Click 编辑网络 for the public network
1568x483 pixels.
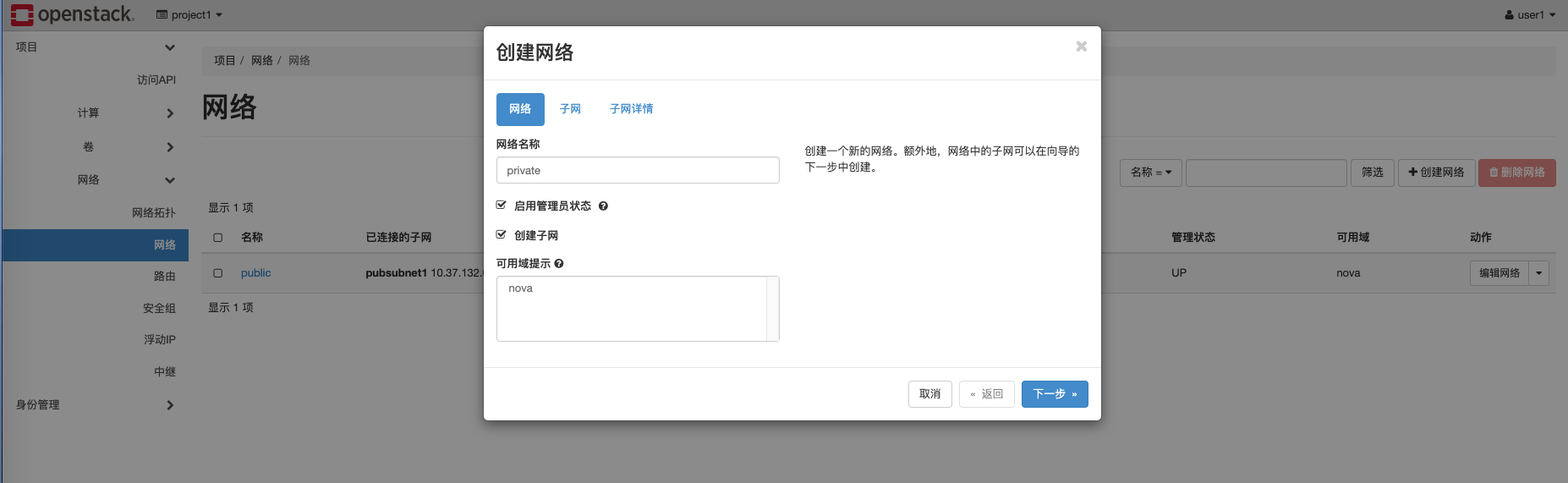click(1499, 273)
